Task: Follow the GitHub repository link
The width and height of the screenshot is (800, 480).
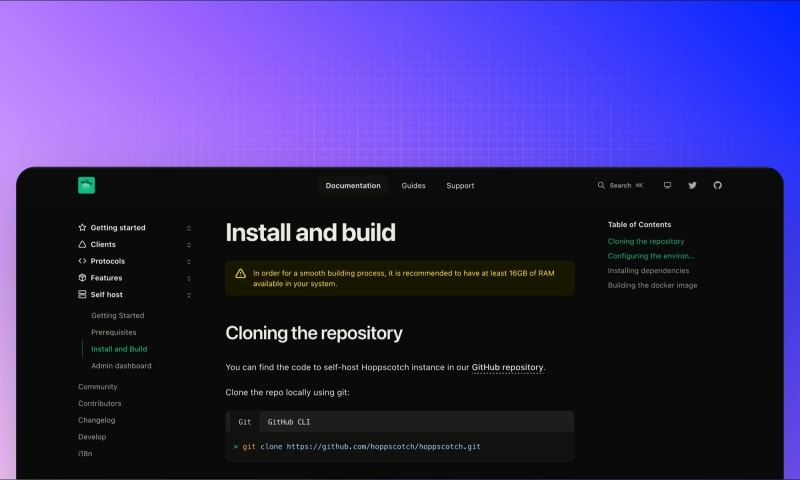Action: pyautogui.click(x=507, y=367)
